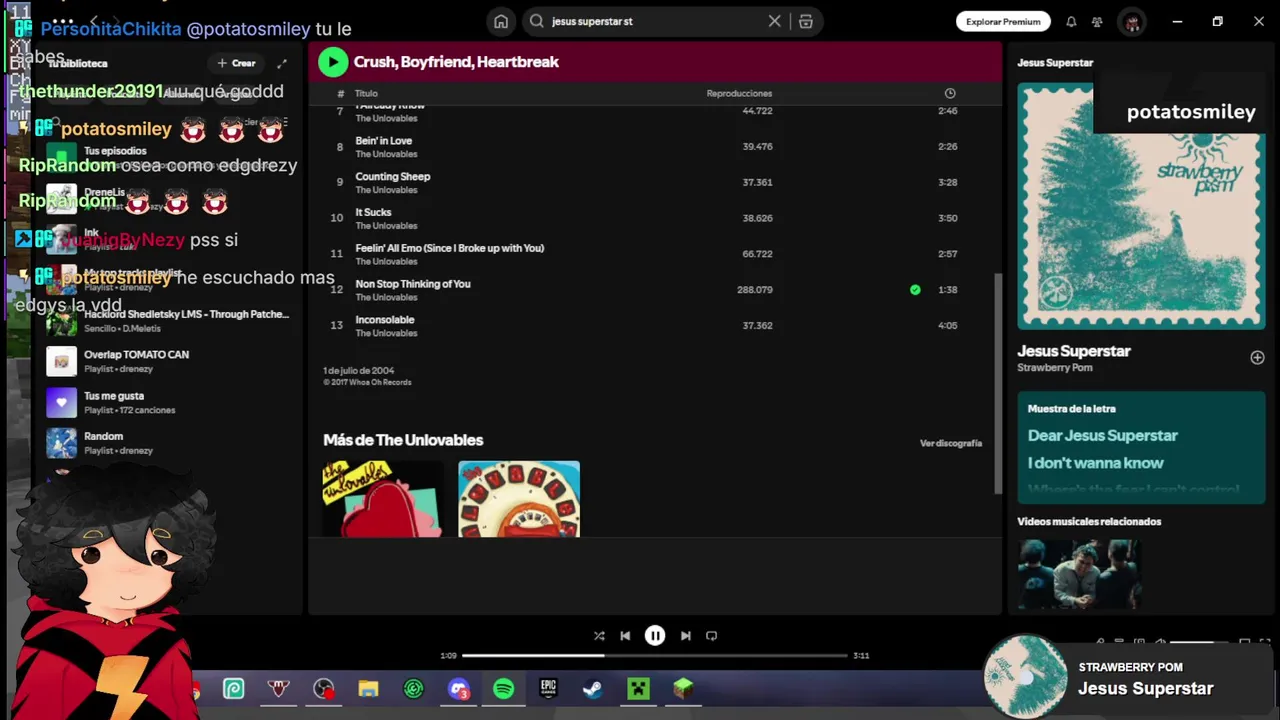Open The Unlovables artist link under Counting Sheep
Screen dimensions: 1280x720
pos(386,190)
